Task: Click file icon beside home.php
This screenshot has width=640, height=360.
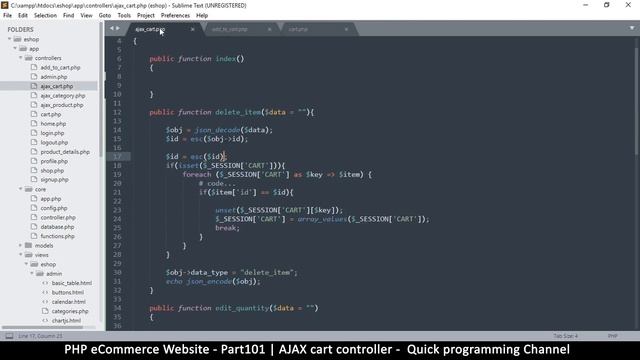Action: click(x=34, y=124)
